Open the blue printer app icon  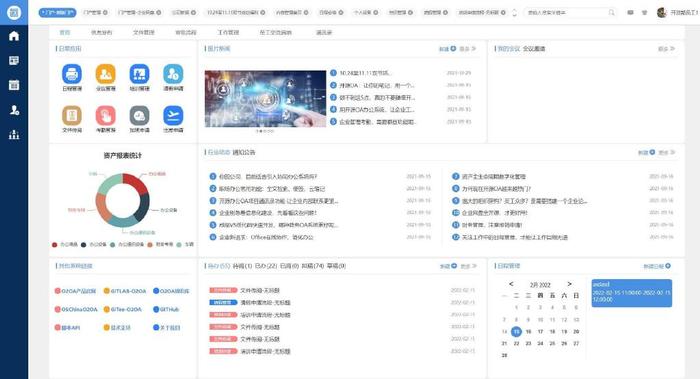[x=72, y=74]
